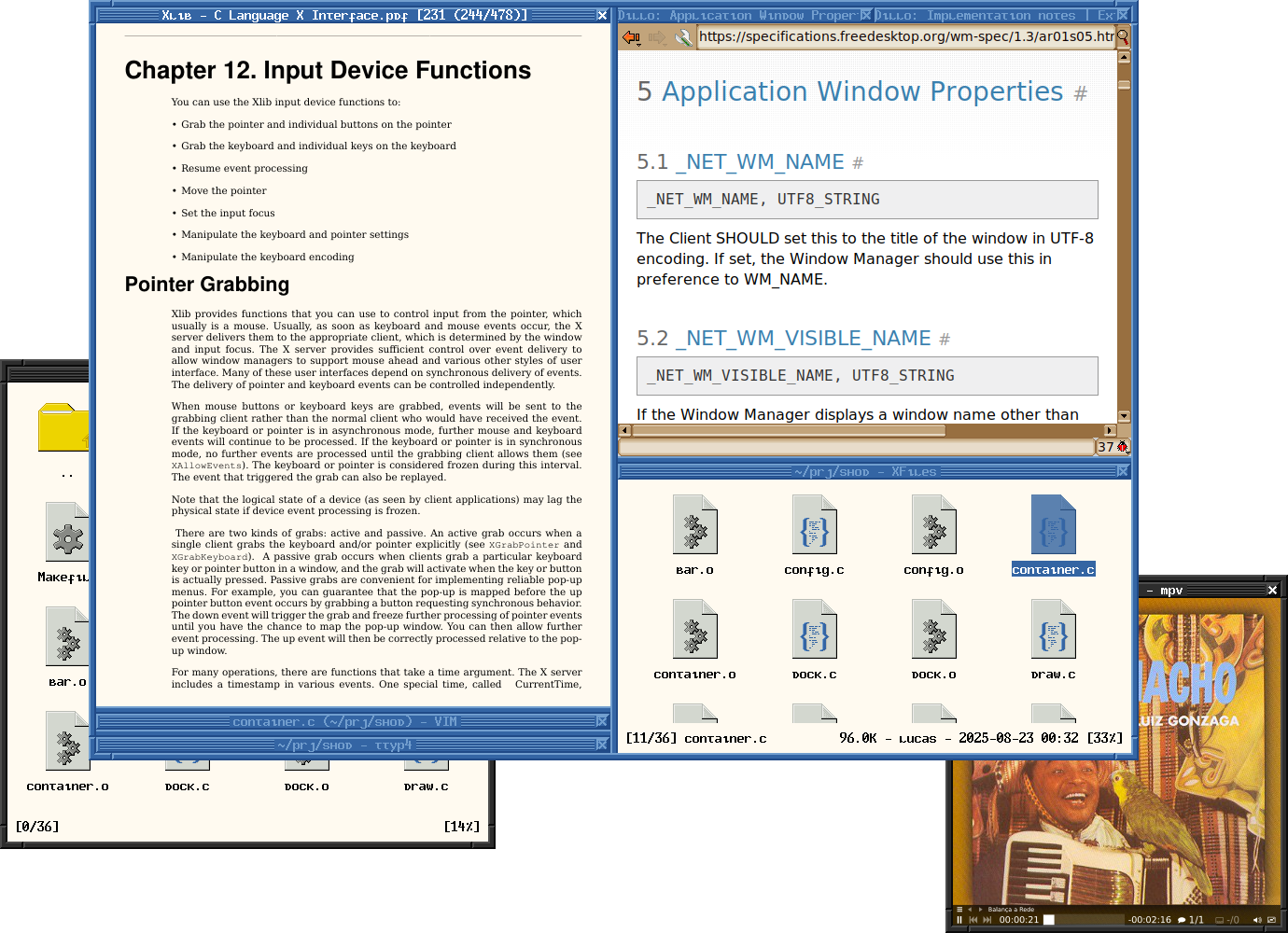Click the vertical scrollbar down arrow in Dillo

(x=1124, y=416)
